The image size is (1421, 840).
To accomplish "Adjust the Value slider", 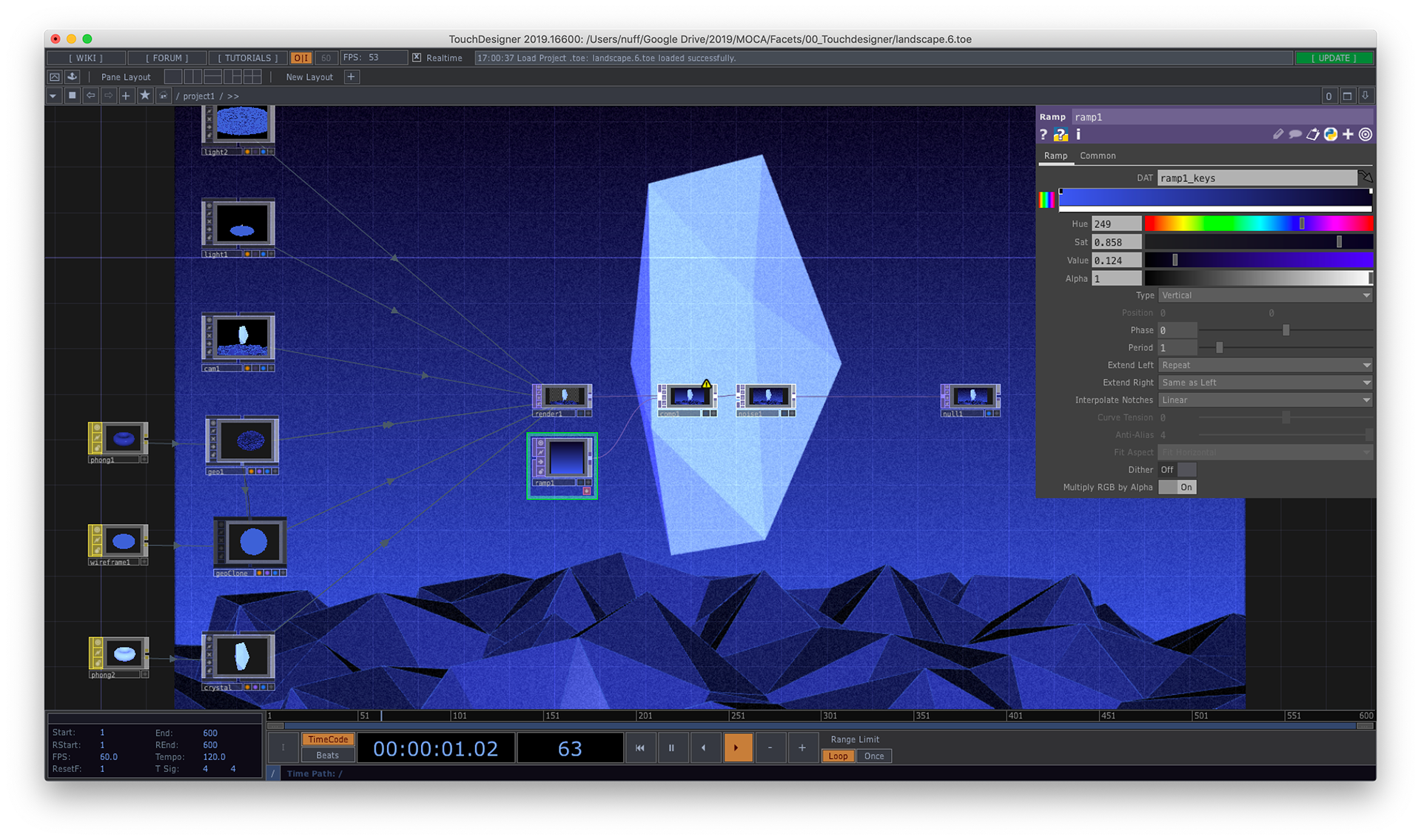I will pos(1258,261).
